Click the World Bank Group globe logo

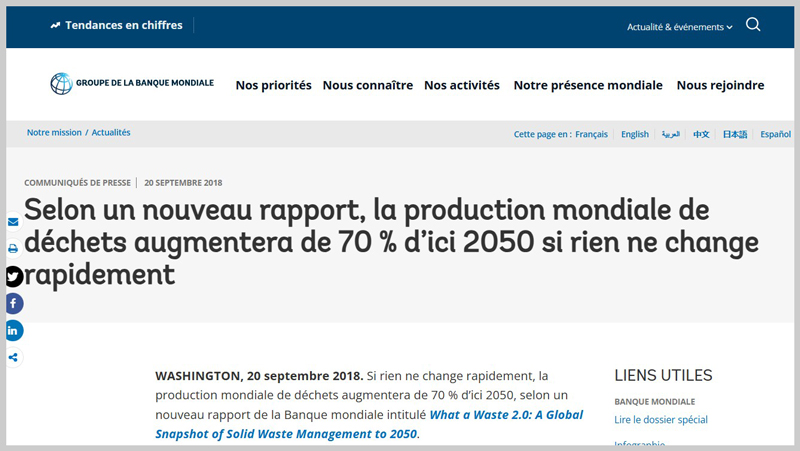click(61, 84)
